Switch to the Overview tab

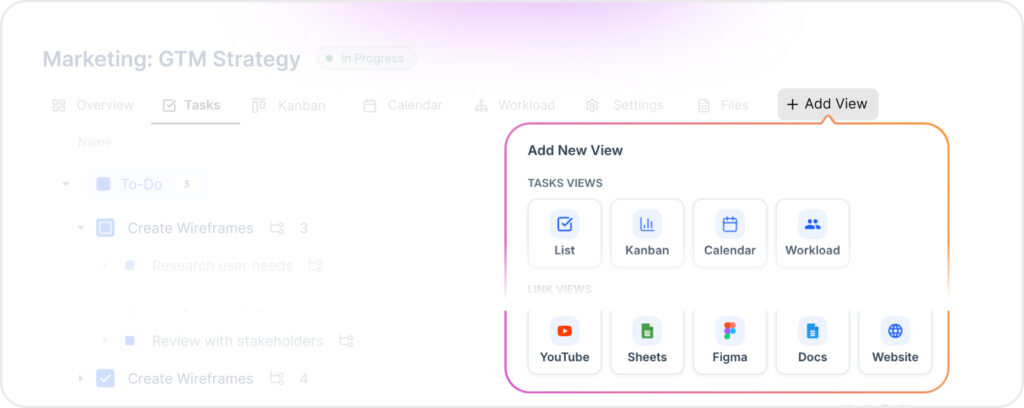[x=93, y=105]
